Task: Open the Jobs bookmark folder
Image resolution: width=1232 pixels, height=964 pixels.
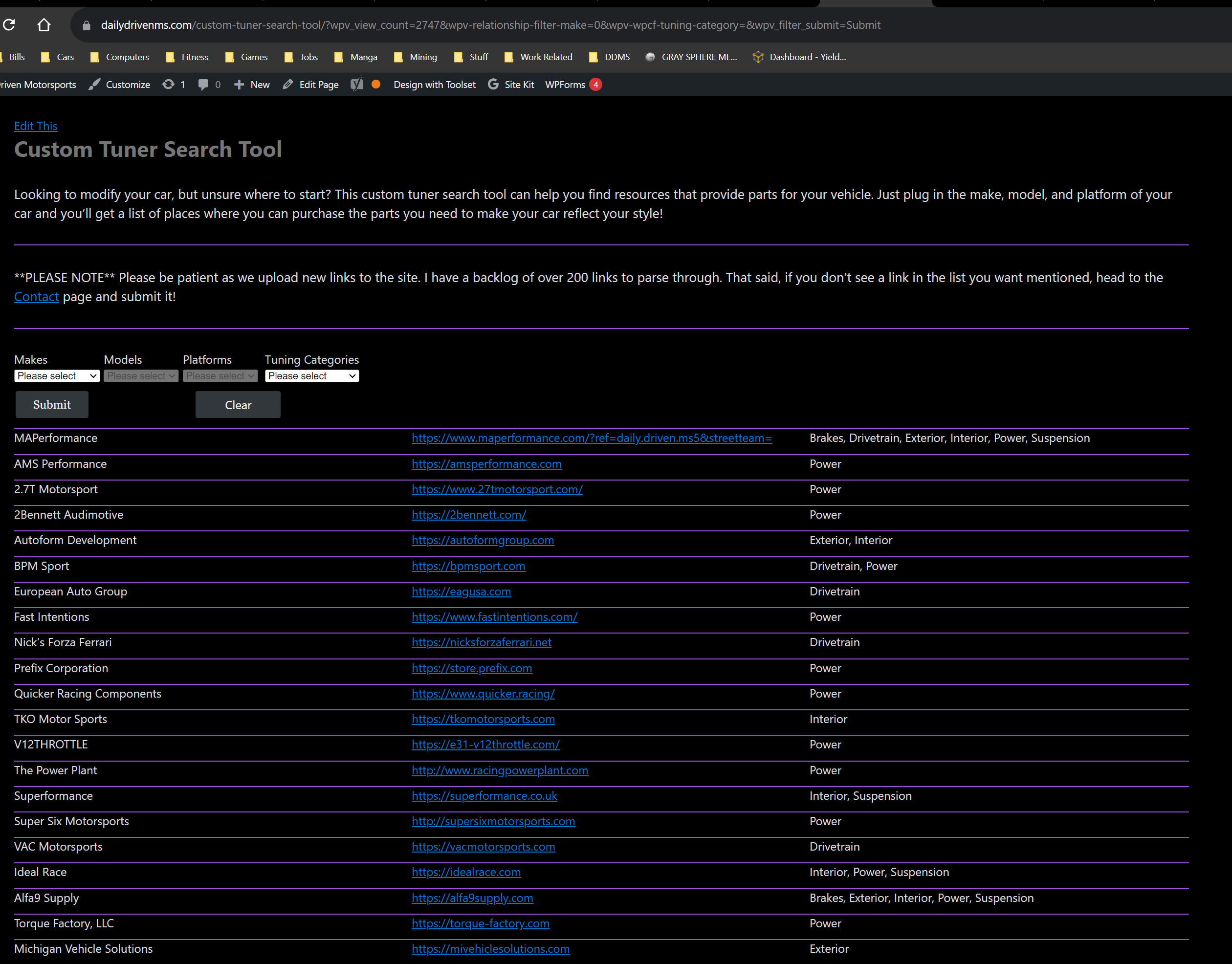Action: (x=301, y=57)
